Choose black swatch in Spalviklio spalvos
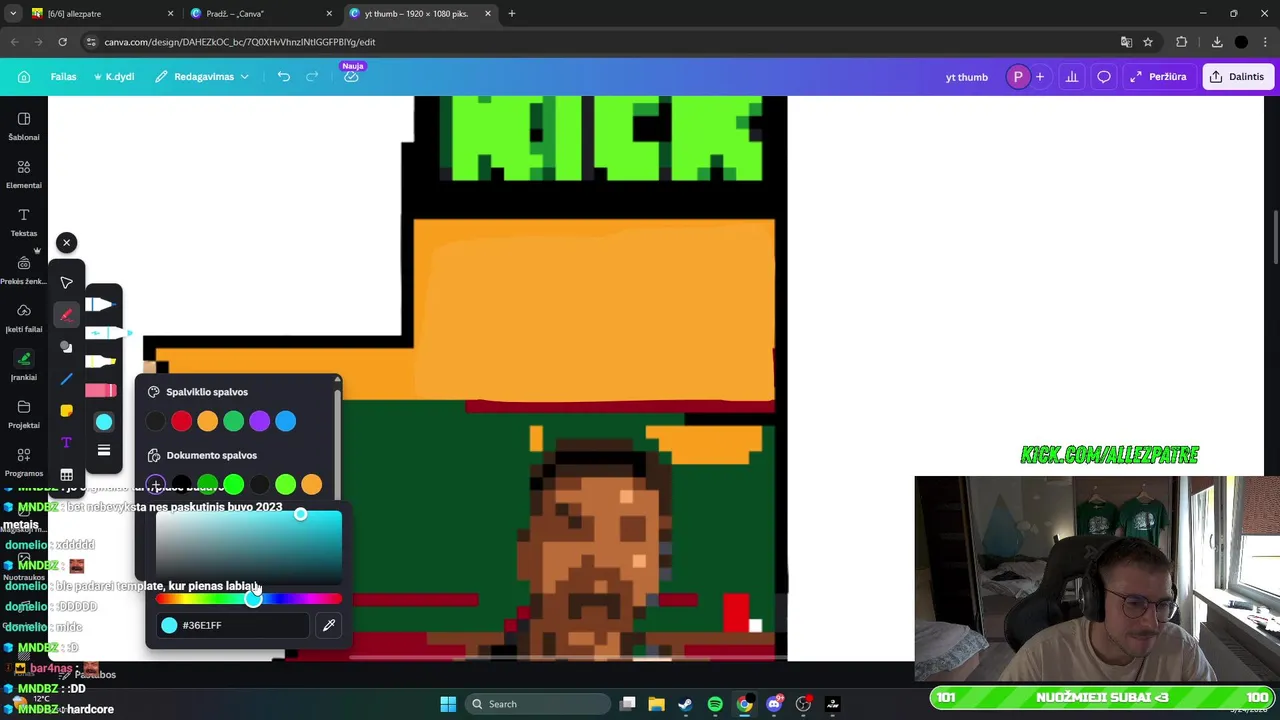Screen dimensions: 1280x720 point(155,421)
